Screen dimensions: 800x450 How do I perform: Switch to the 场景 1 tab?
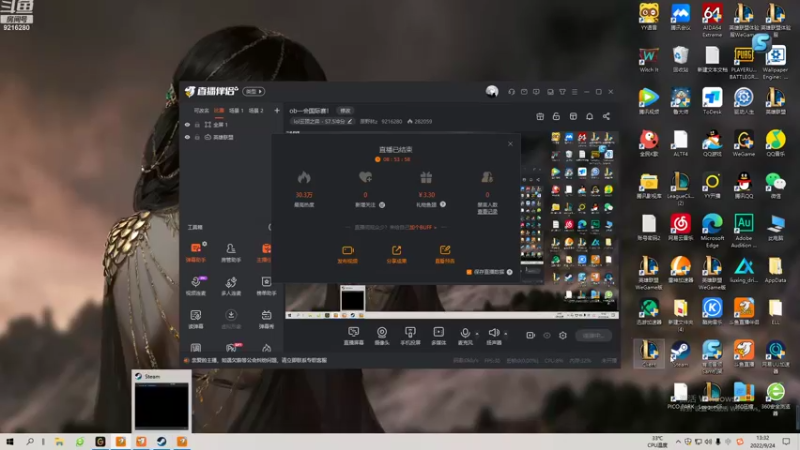tap(236, 110)
